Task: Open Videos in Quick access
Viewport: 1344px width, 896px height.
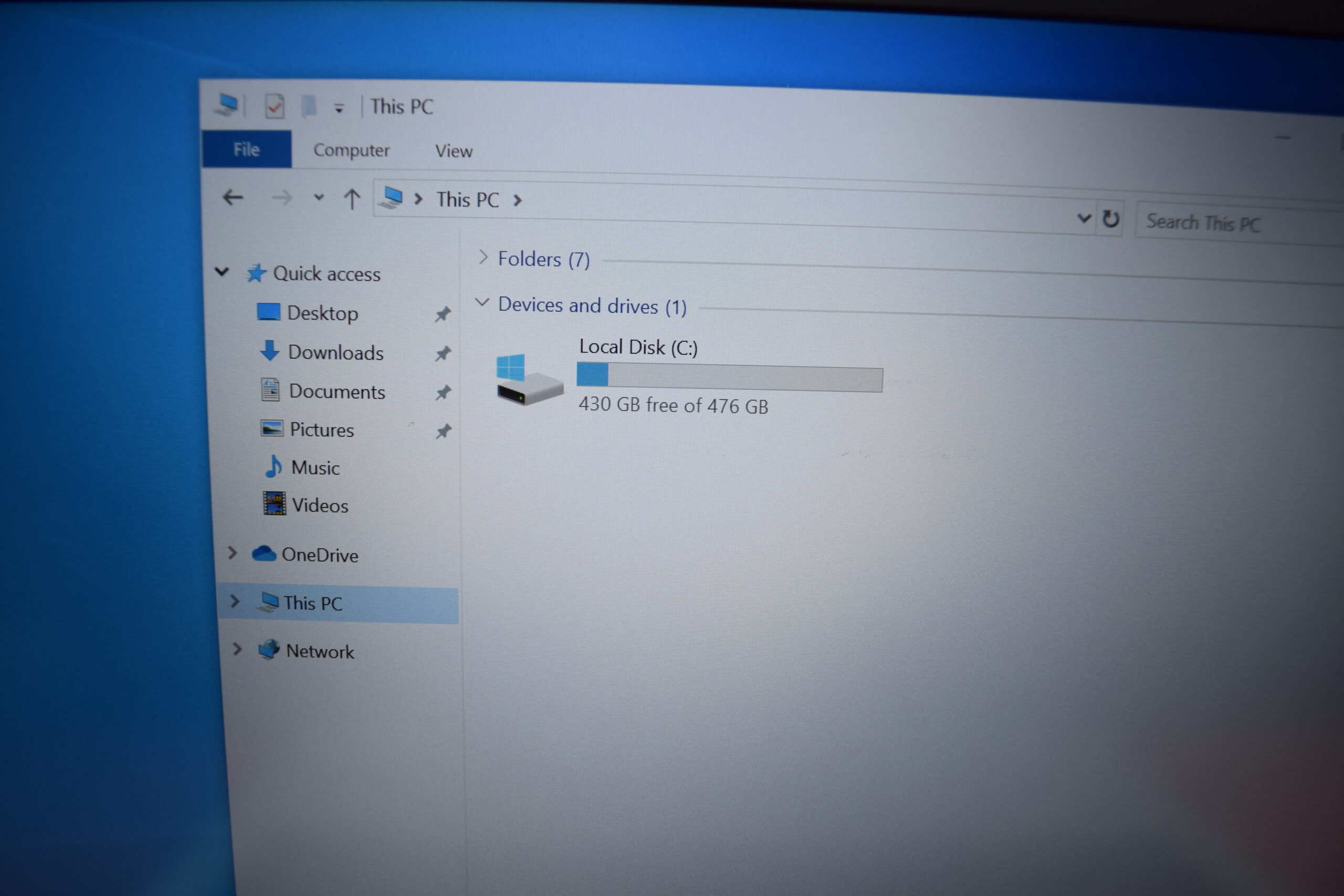Action: [320, 505]
